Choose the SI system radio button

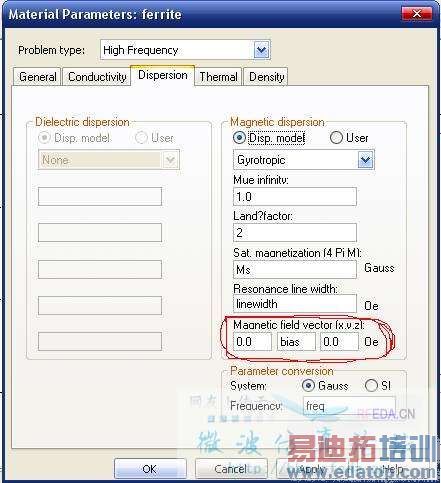coord(371,386)
